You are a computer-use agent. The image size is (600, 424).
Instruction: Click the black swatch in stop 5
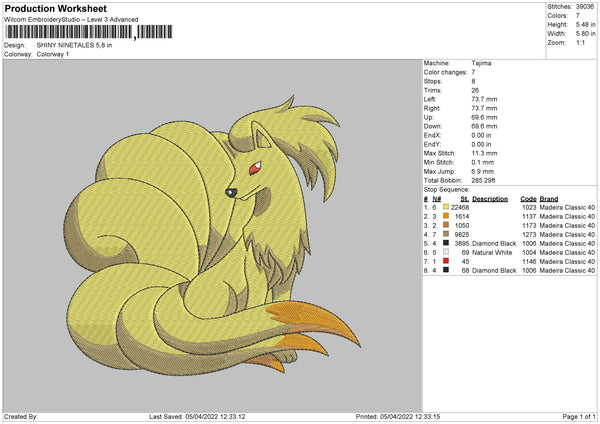445,242
